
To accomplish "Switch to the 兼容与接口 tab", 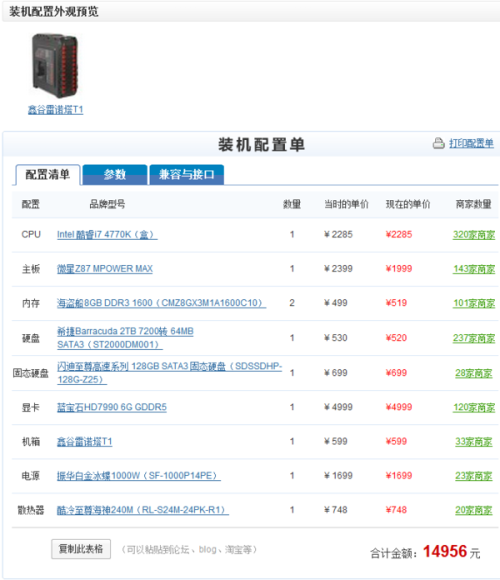I will point(187,175).
